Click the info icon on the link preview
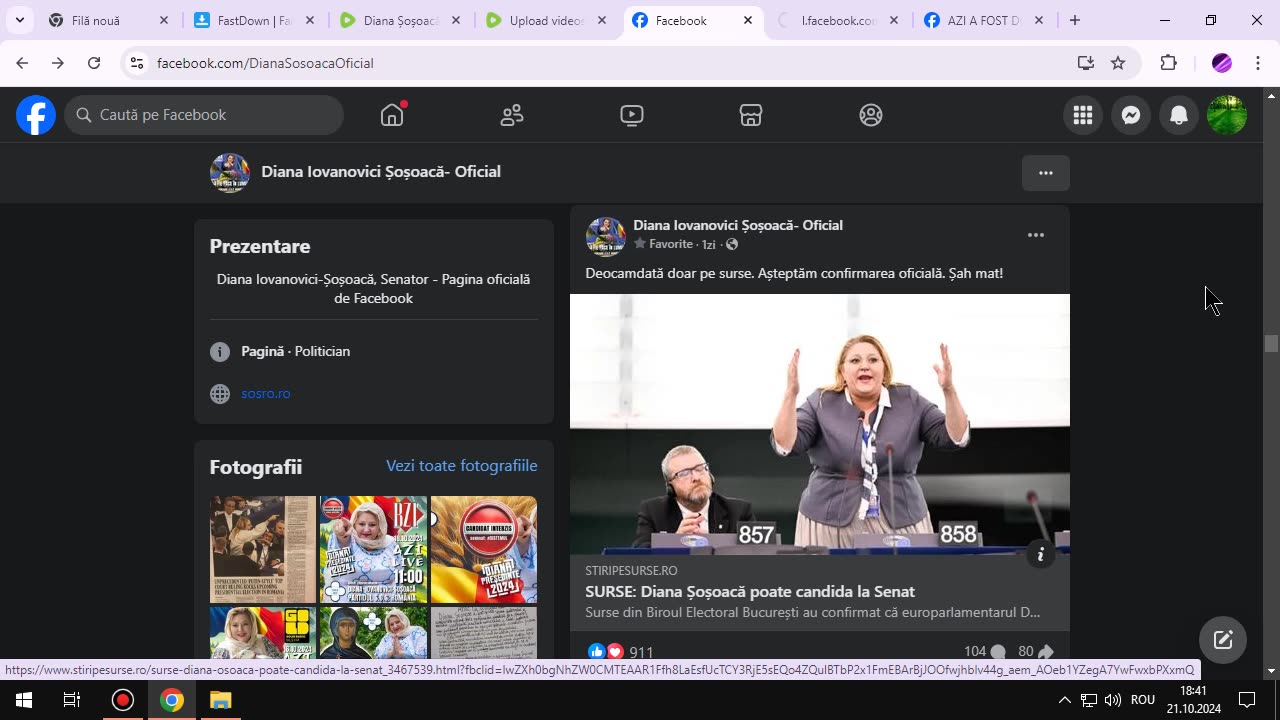Image resolution: width=1280 pixels, height=720 pixels. click(1040, 554)
